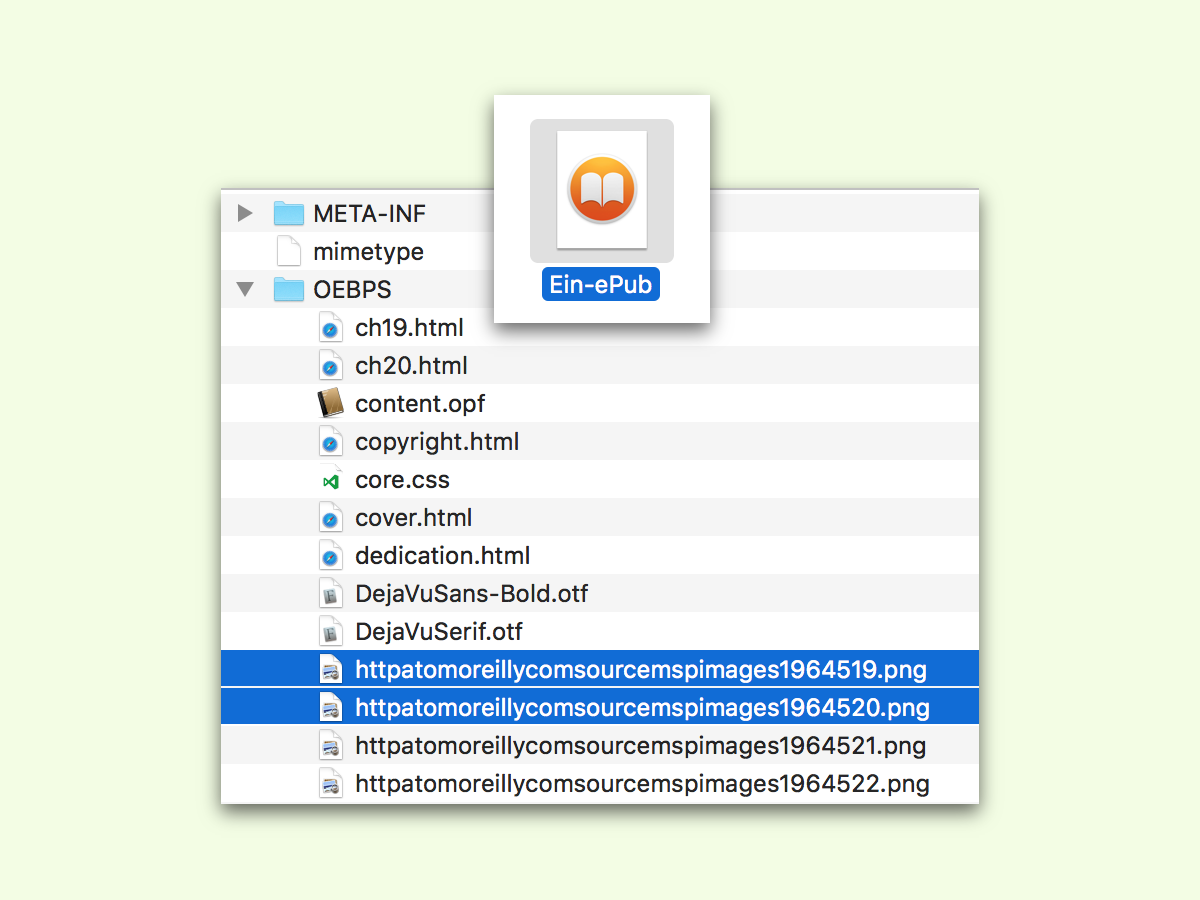The height and width of the screenshot is (900, 1200).
Task: Select file name httpatomoreillycomsourcemspimages1964521.png
Action: pos(641,746)
